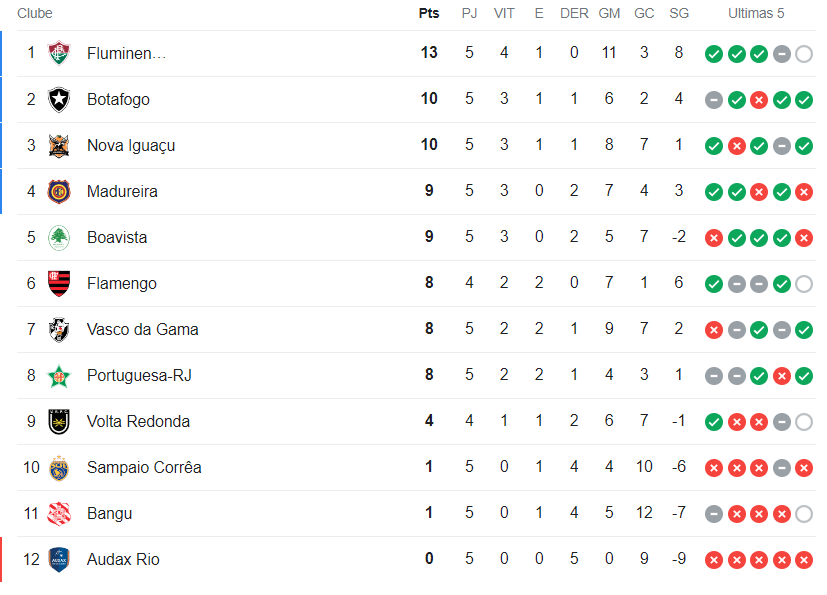Click Fluminense's most recent win indicator
The height and width of the screenshot is (595, 827).
(x=759, y=54)
